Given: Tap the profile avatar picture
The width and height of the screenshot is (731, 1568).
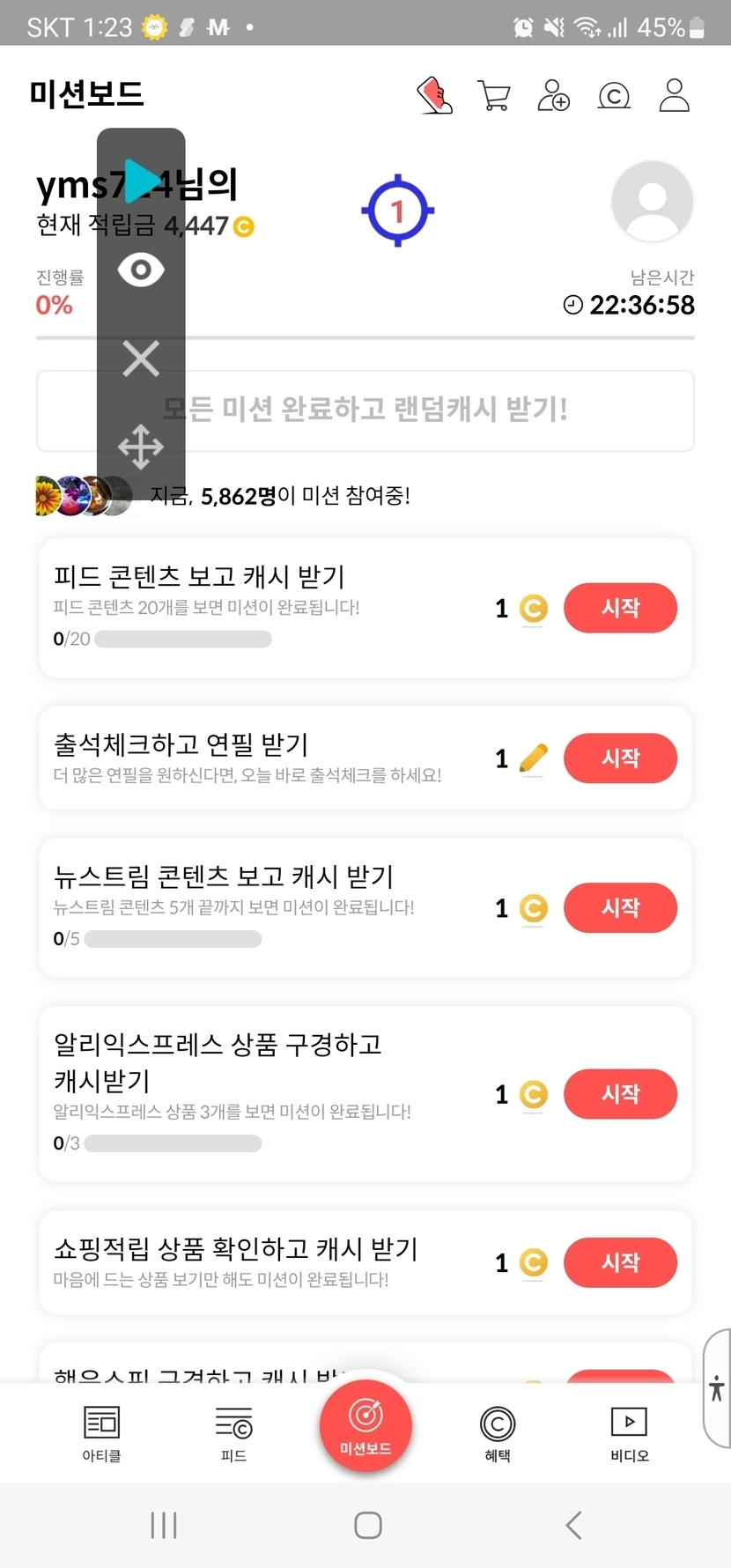Looking at the screenshot, I should click(x=652, y=202).
